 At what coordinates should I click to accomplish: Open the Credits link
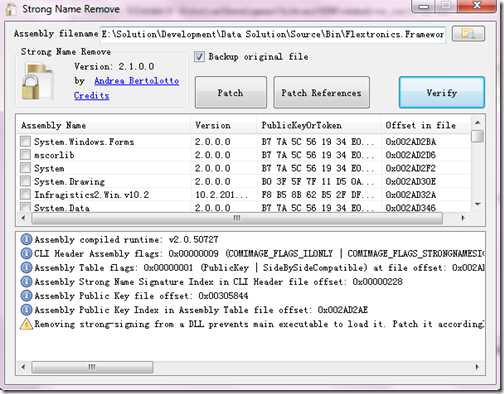coord(92,96)
